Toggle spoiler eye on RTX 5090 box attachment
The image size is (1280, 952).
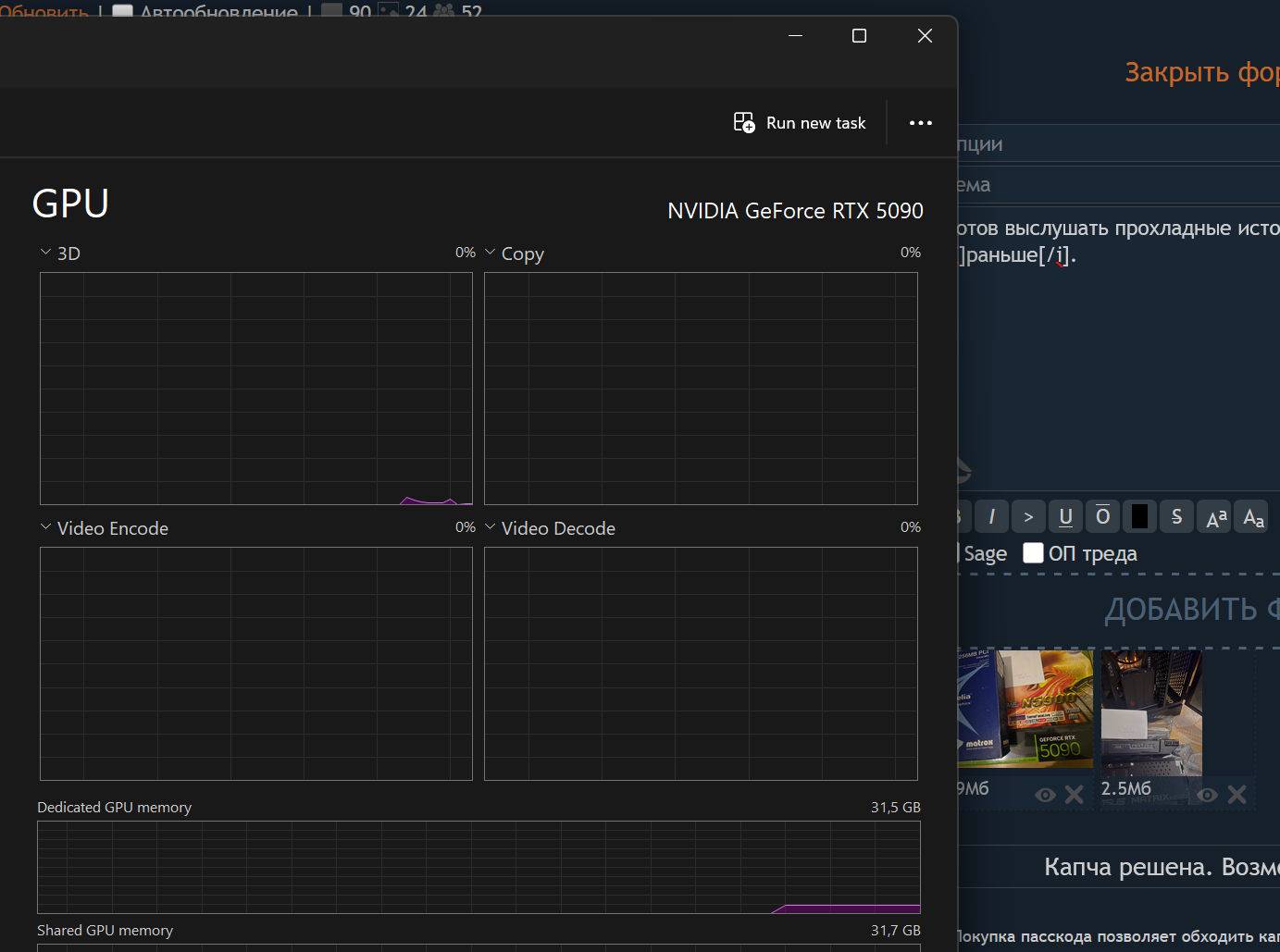coord(1045,794)
